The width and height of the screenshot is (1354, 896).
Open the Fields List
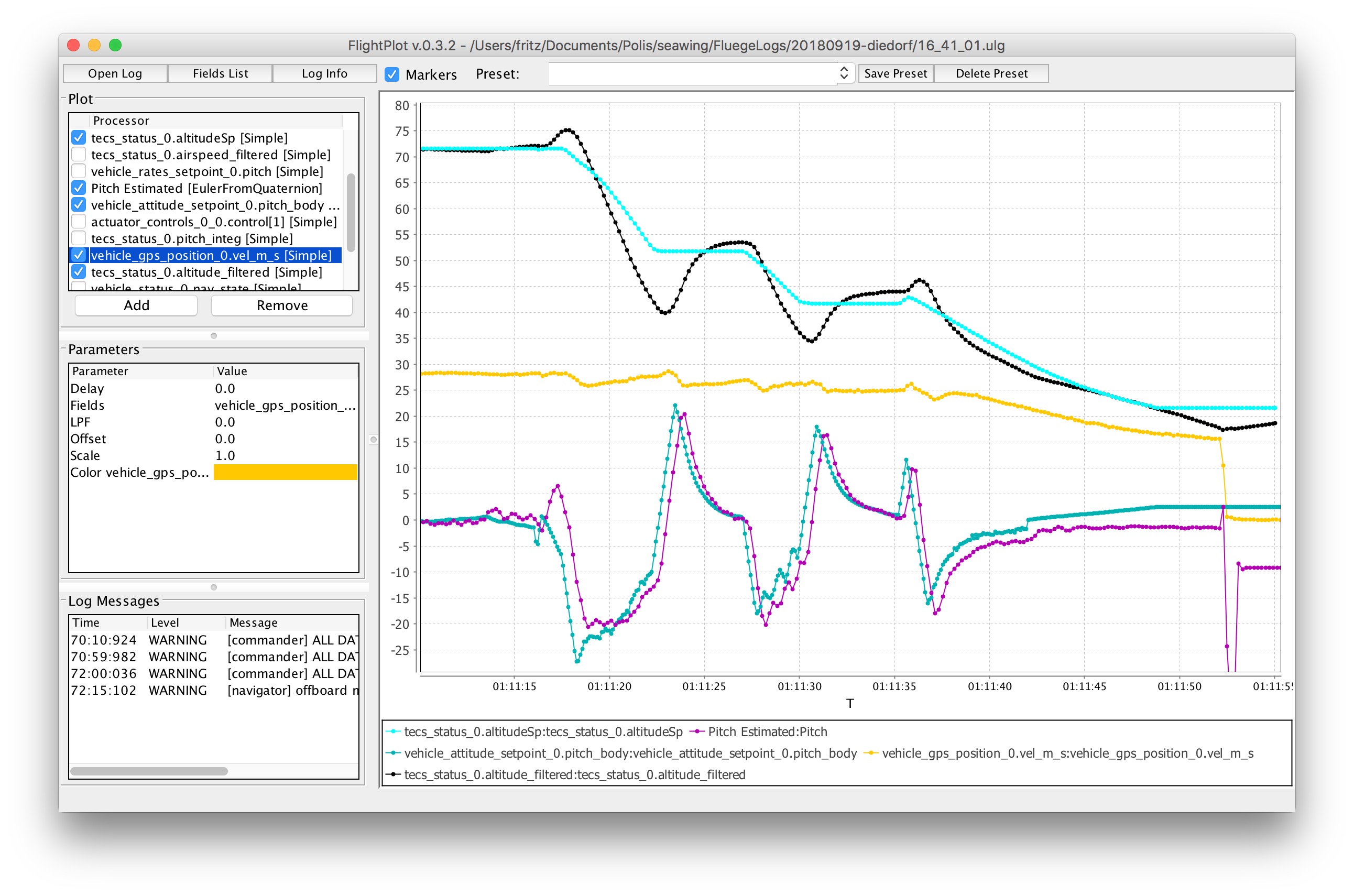(x=220, y=74)
